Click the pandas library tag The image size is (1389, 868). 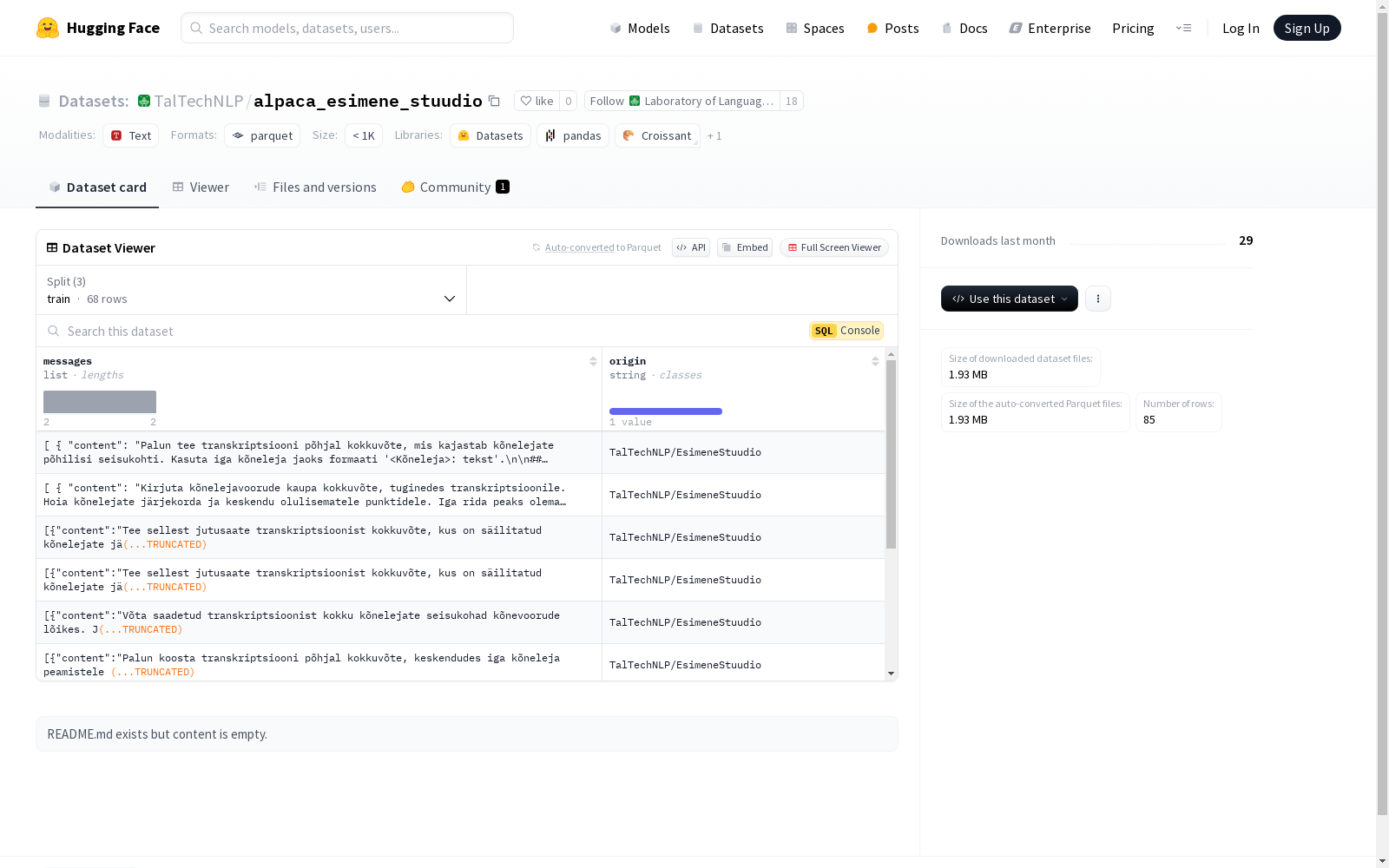click(x=573, y=135)
